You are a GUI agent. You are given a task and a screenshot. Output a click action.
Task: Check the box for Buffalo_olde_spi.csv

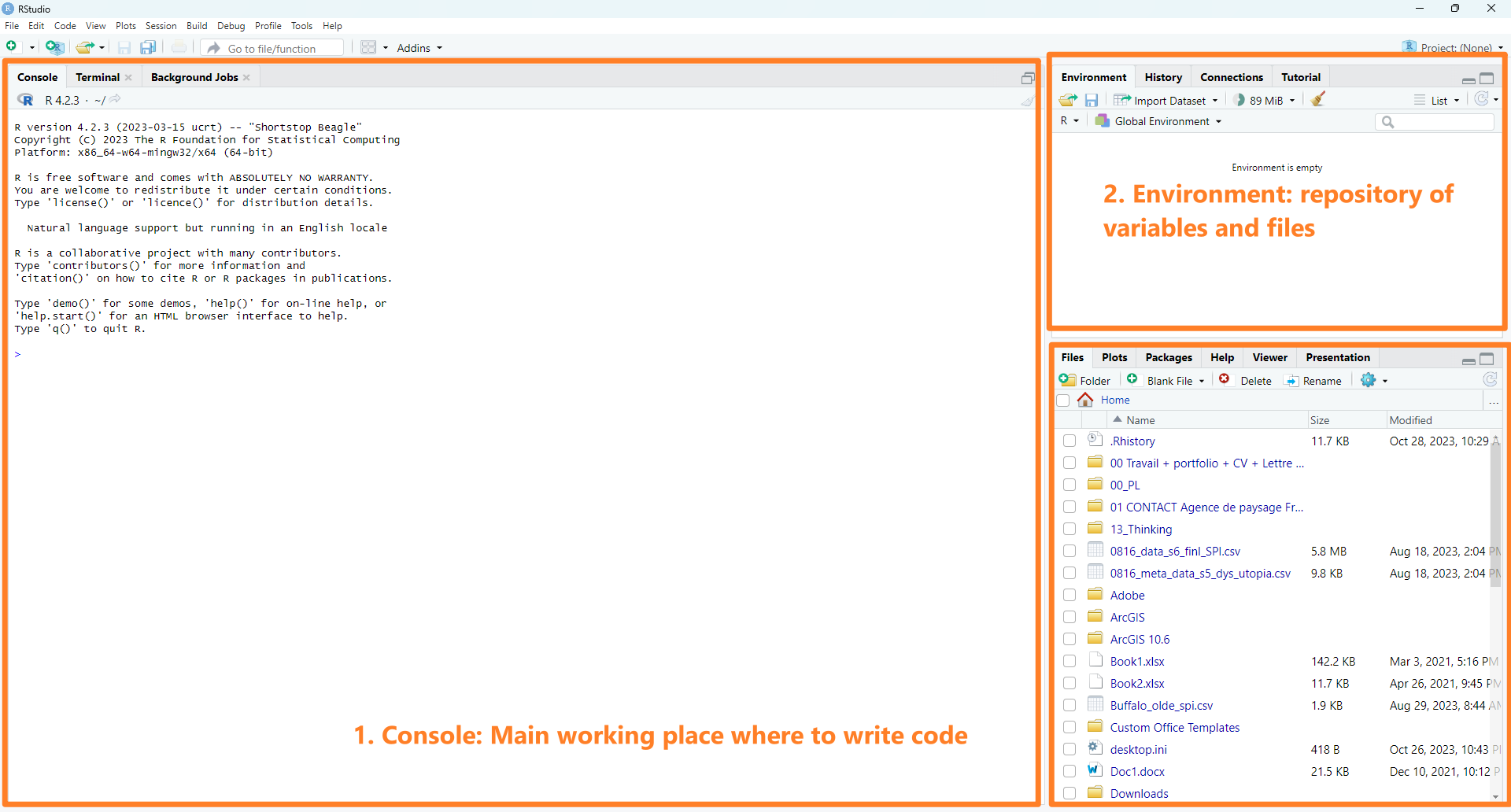pyautogui.click(x=1070, y=705)
